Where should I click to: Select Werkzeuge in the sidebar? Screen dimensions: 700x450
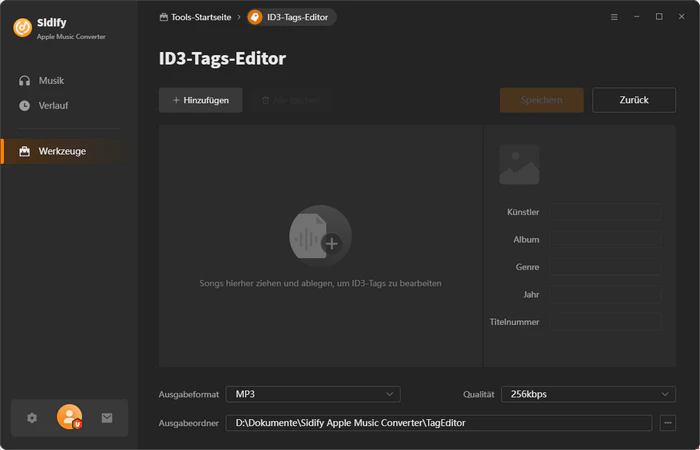[x=62, y=151]
